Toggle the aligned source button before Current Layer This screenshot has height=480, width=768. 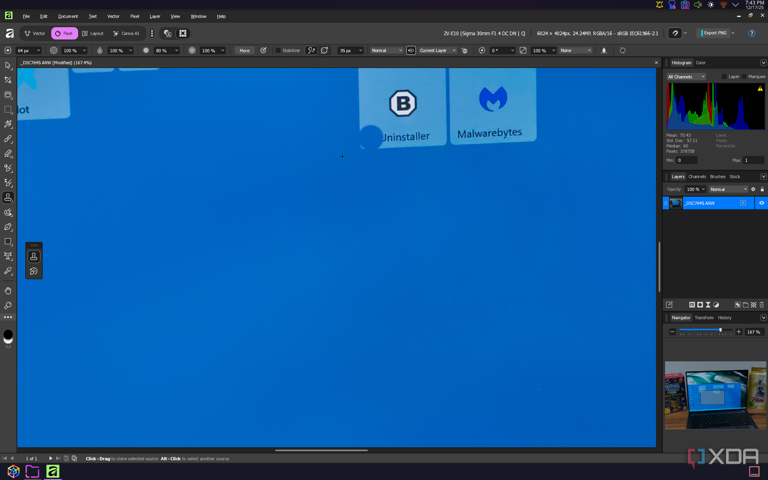pyautogui.click(x=411, y=50)
